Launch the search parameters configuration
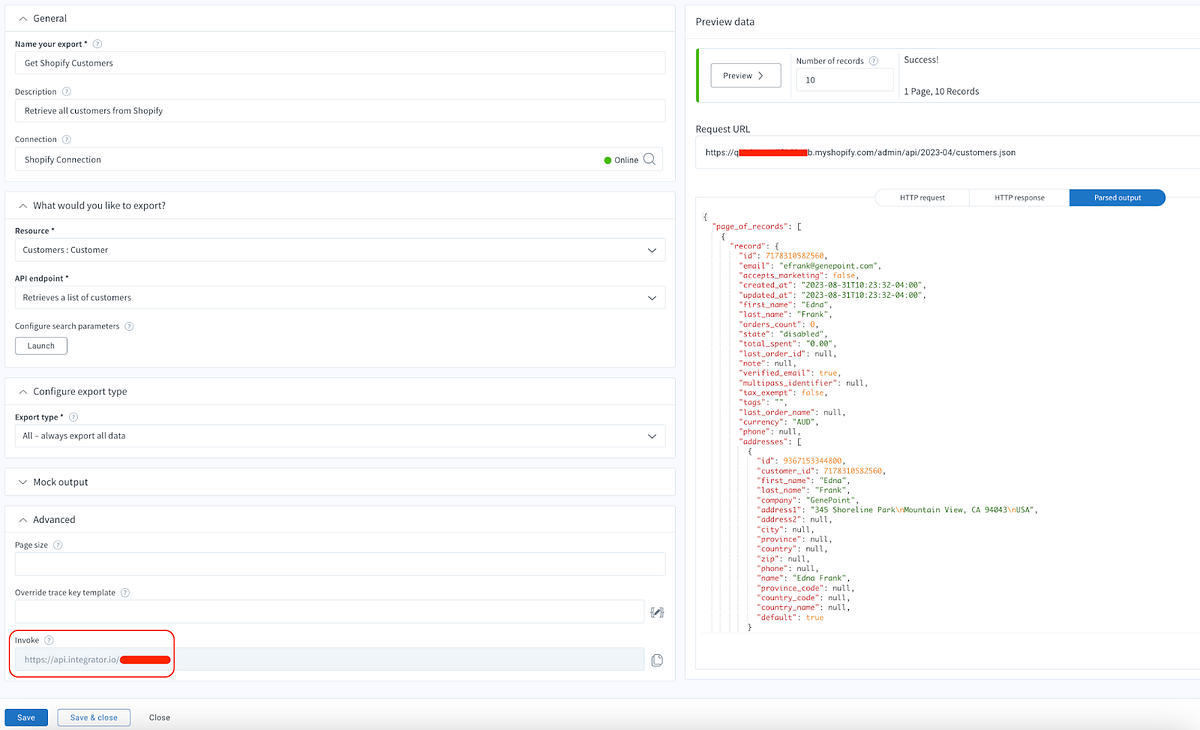The image size is (1200, 730). click(40, 345)
